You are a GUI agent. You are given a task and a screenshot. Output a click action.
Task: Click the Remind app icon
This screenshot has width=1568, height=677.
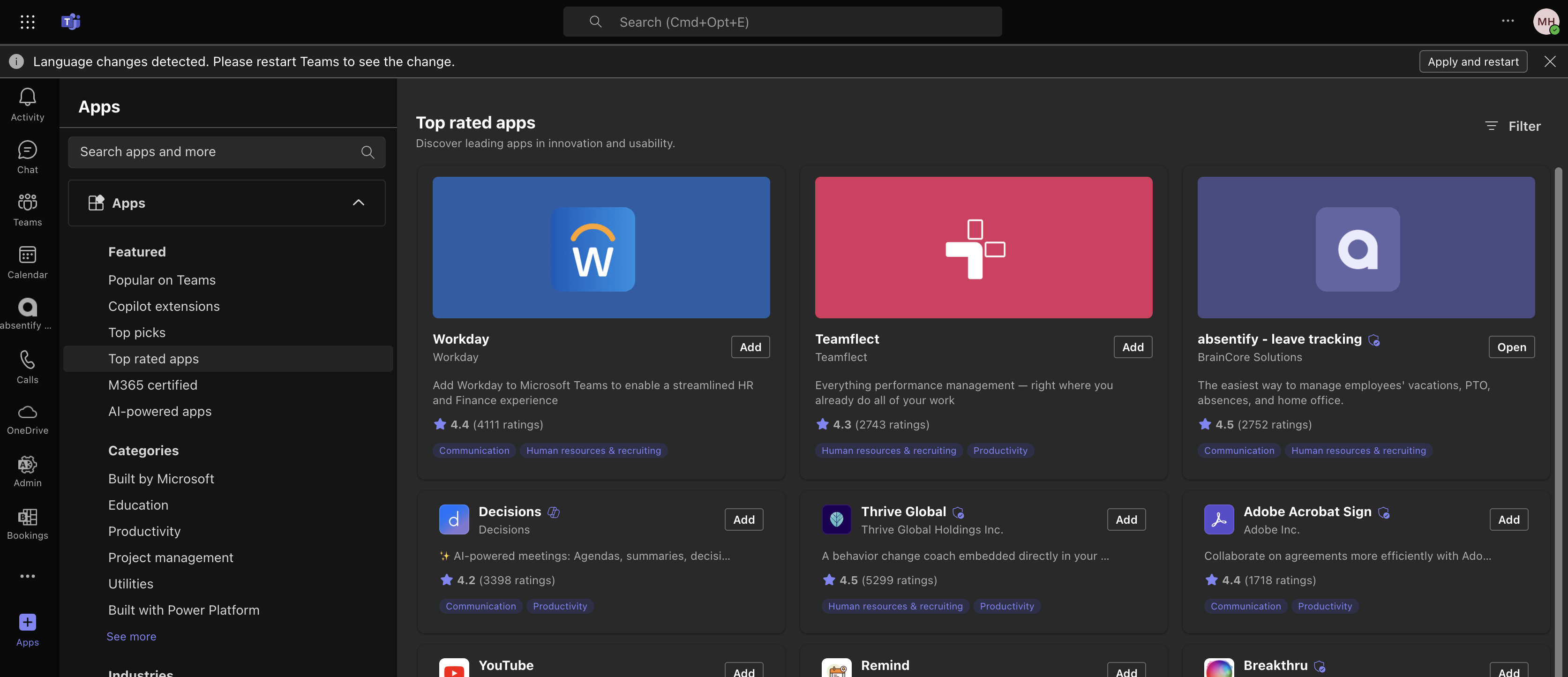[836, 668]
